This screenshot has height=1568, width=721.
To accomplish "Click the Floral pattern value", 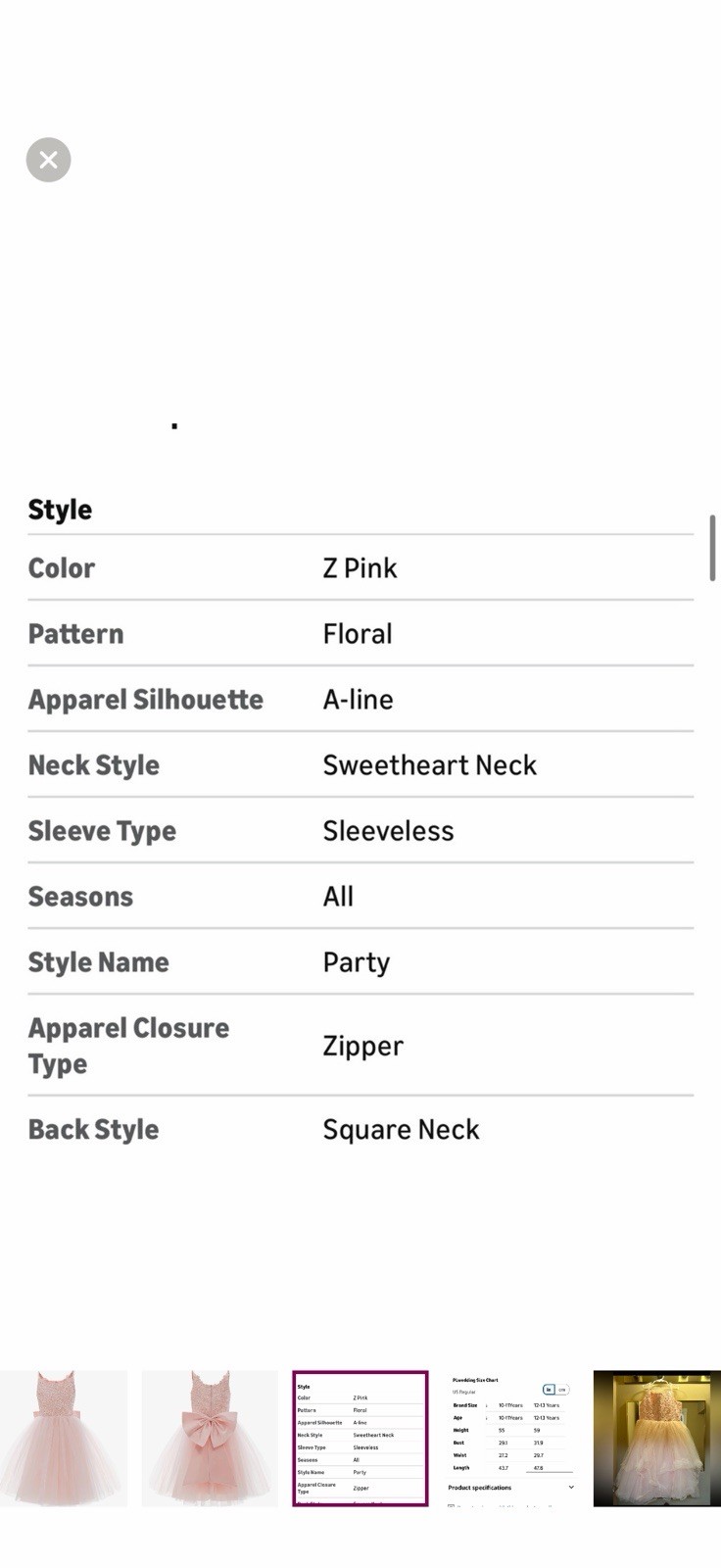I will pyautogui.click(x=358, y=634).
